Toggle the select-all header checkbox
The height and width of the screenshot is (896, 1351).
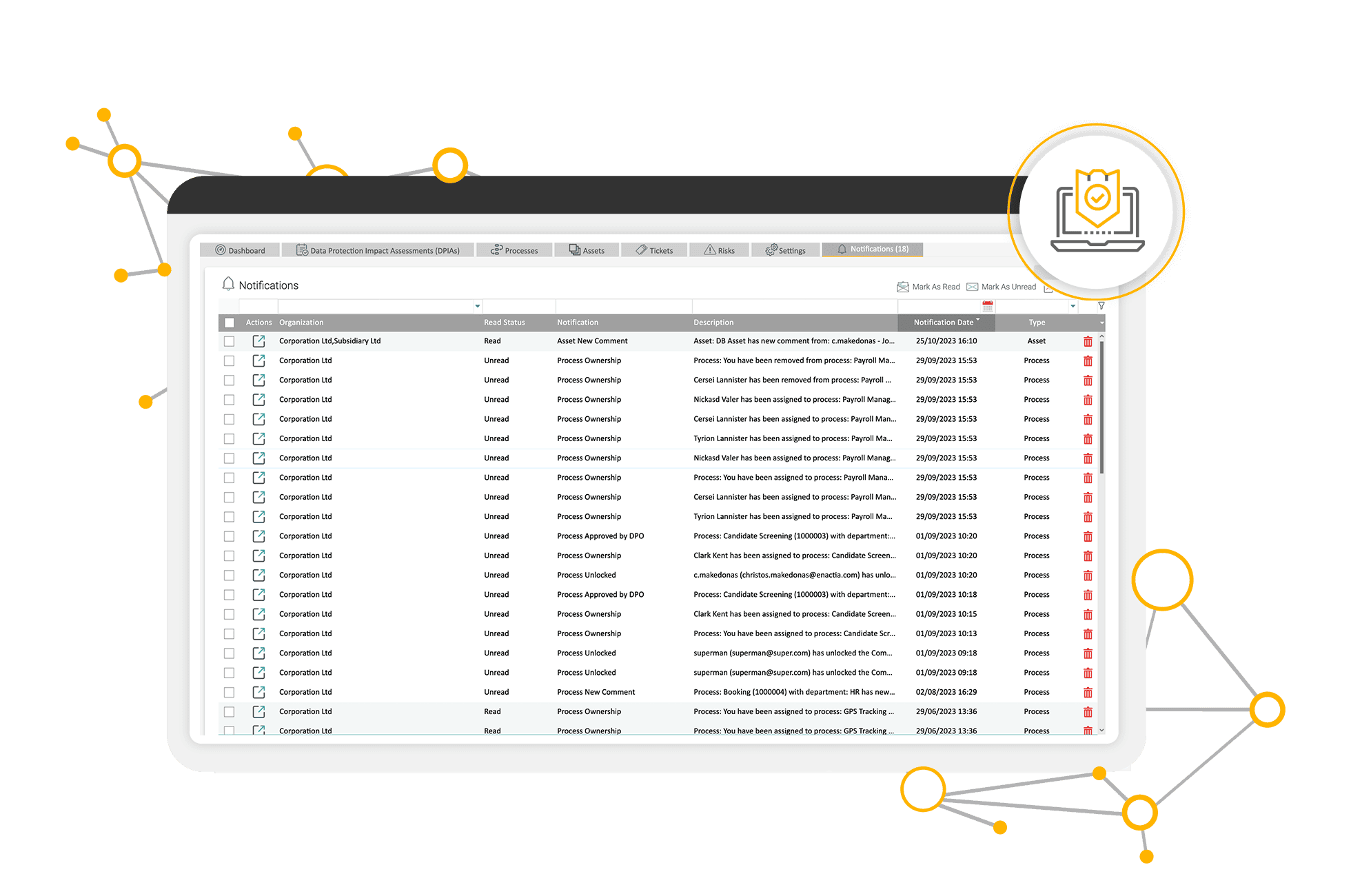[230, 323]
